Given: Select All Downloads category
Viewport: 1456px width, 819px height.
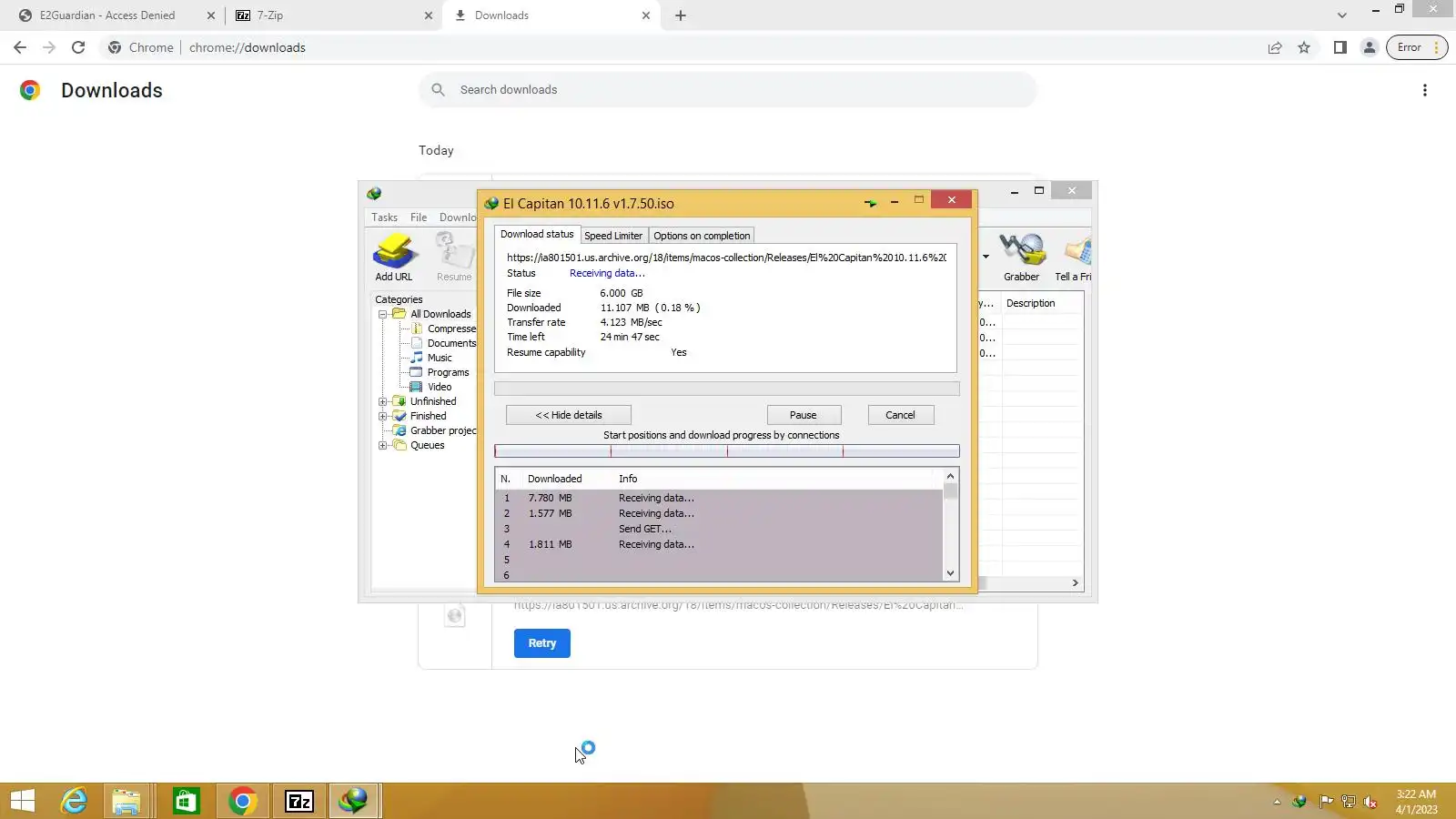Looking at the screenshot, I should point(440,314).
